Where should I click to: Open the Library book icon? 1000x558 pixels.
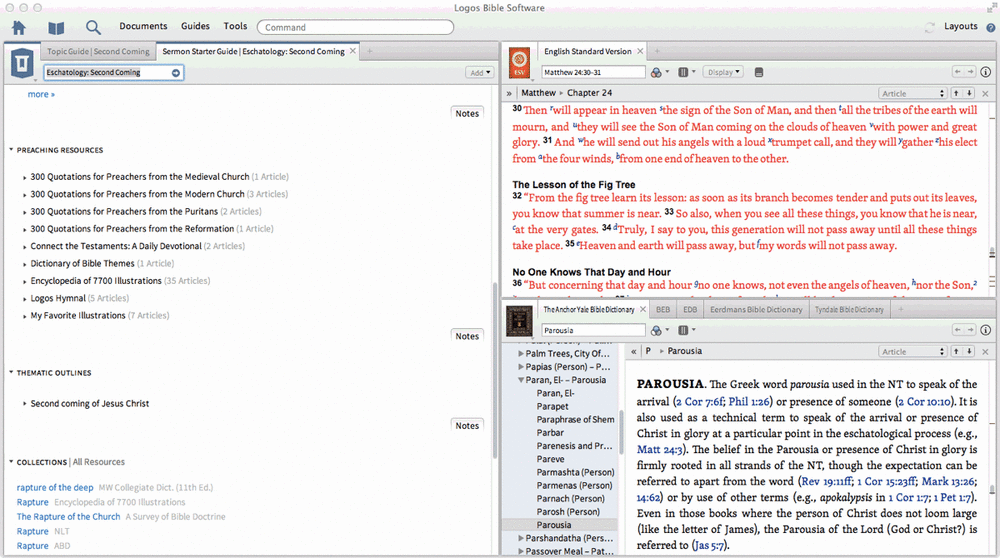click(x=56, y=27)
